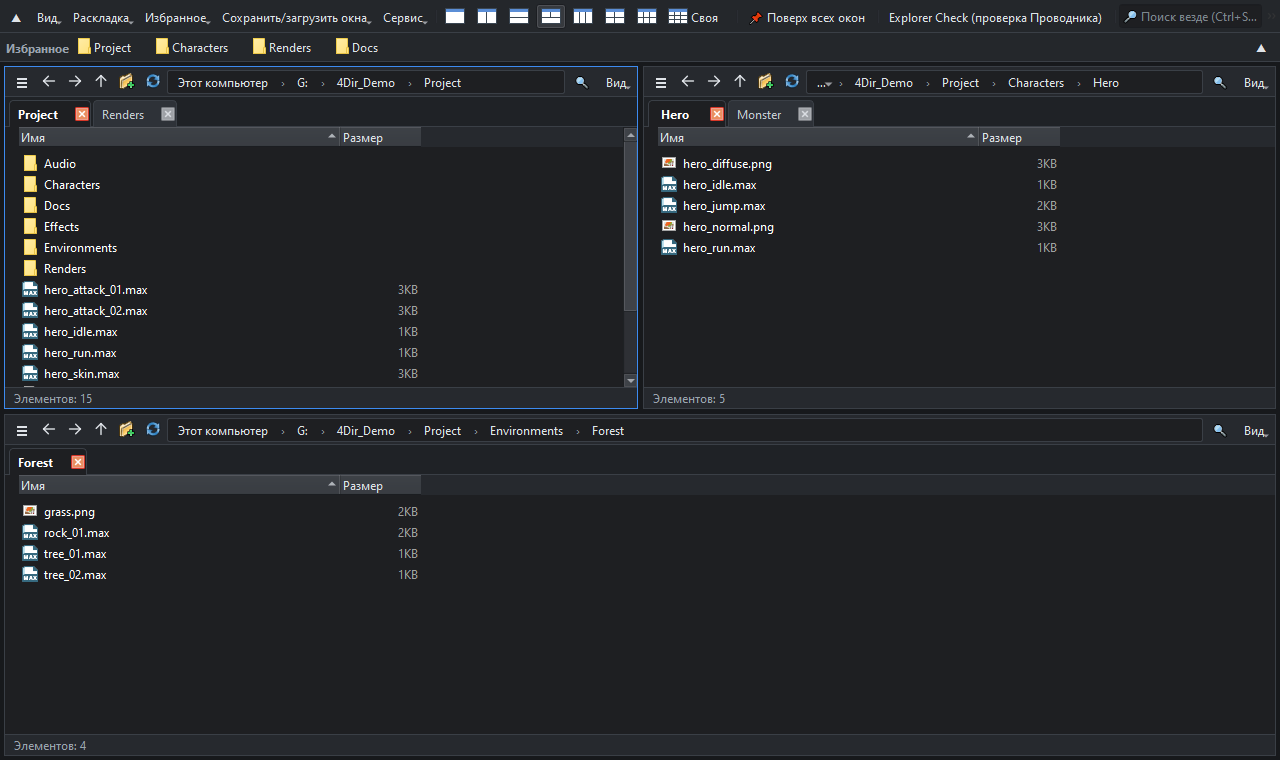Viewport: 1280px width, 760px height.
Task: Select the six-pane grid layout icon
Action: [x=647, y=17]
